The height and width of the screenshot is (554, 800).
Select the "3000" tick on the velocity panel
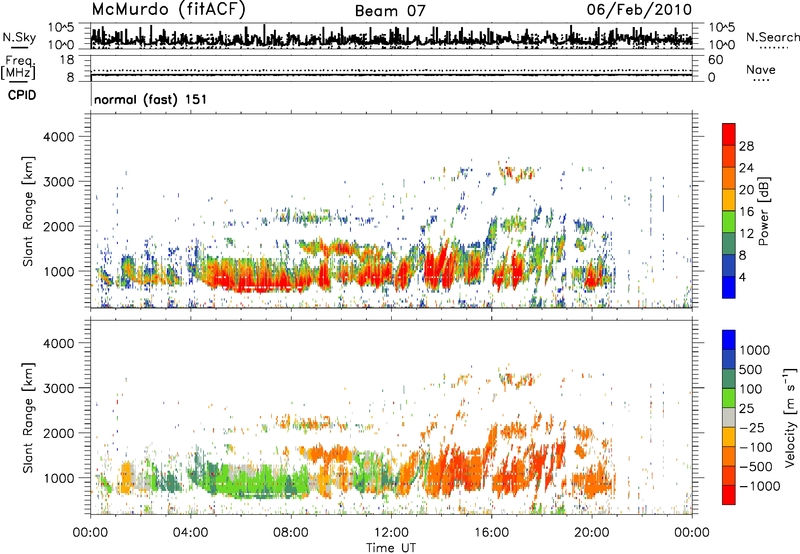click(x=59, y=388)
